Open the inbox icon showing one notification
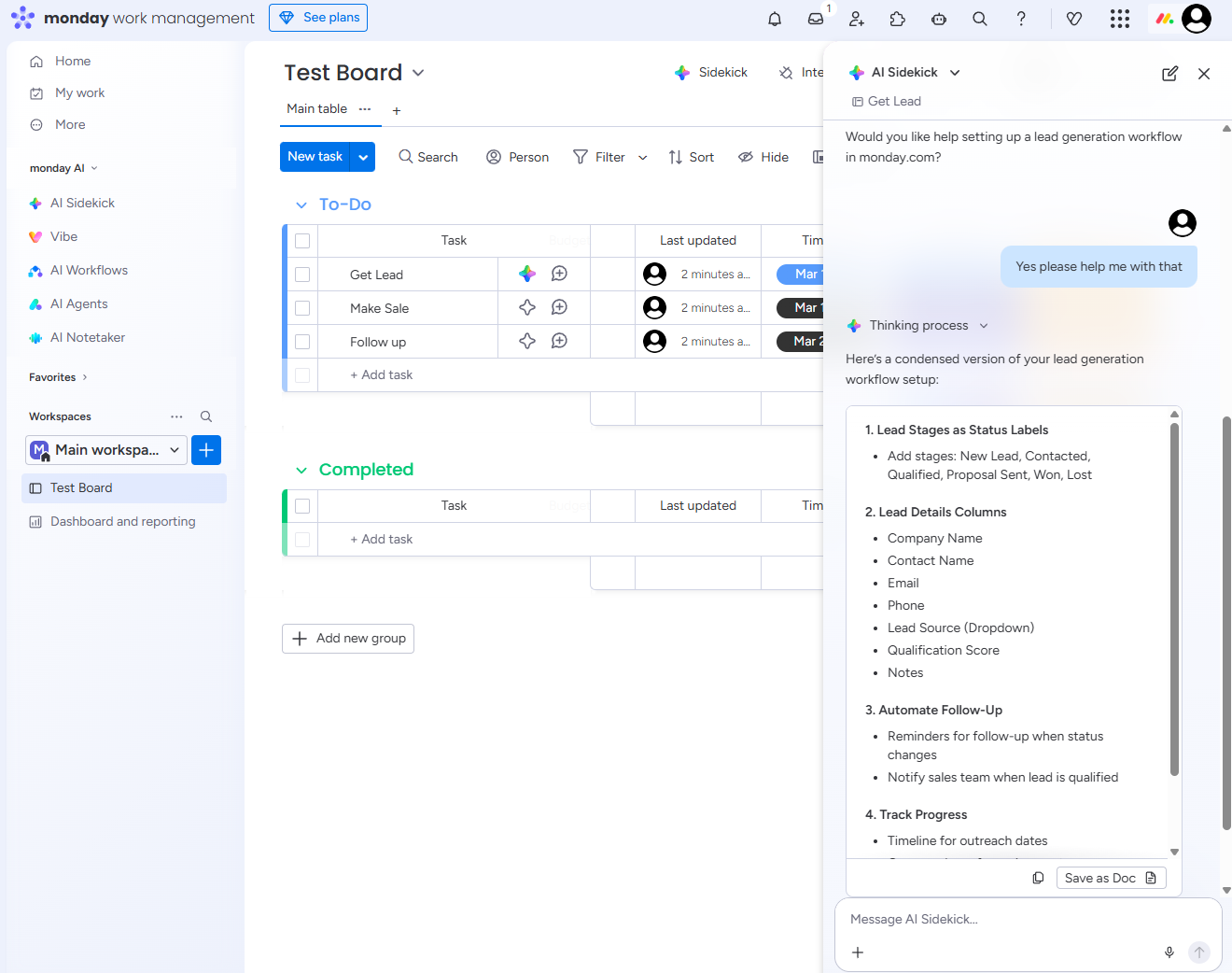 click(x=816, y=18)
